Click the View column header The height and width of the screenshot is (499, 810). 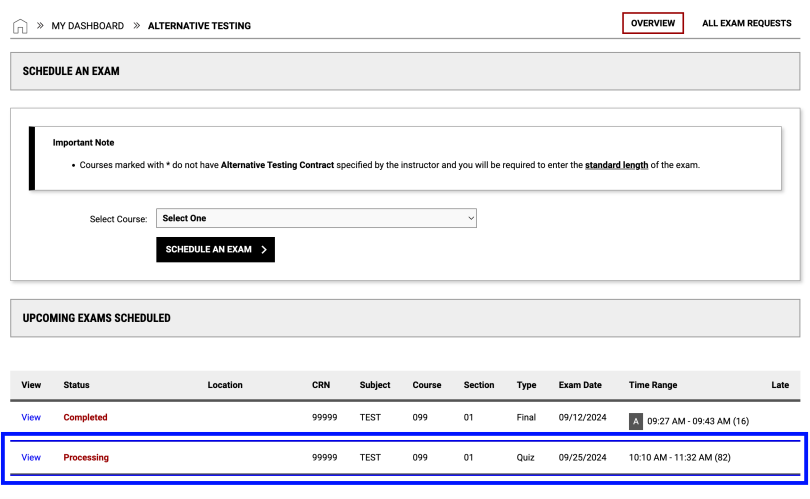[31, 385]
